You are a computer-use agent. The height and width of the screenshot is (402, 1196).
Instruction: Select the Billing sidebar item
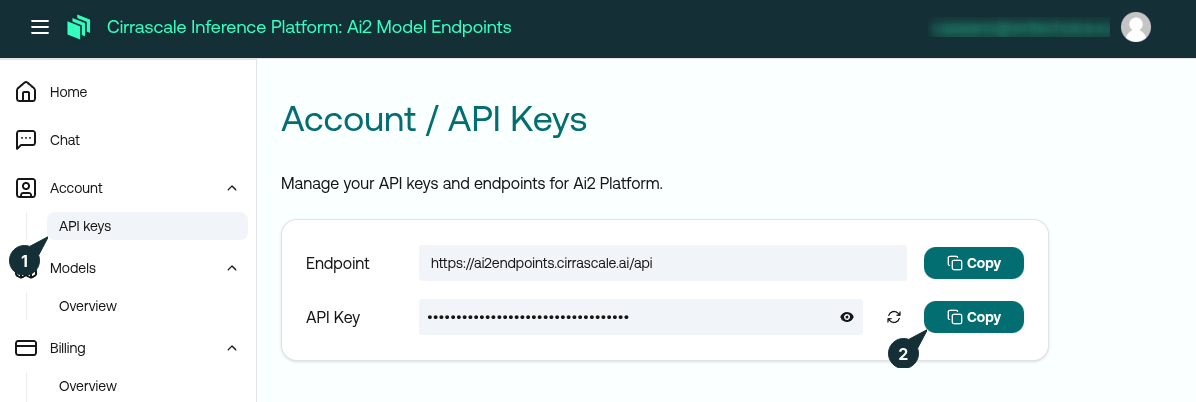click(68, 348)
